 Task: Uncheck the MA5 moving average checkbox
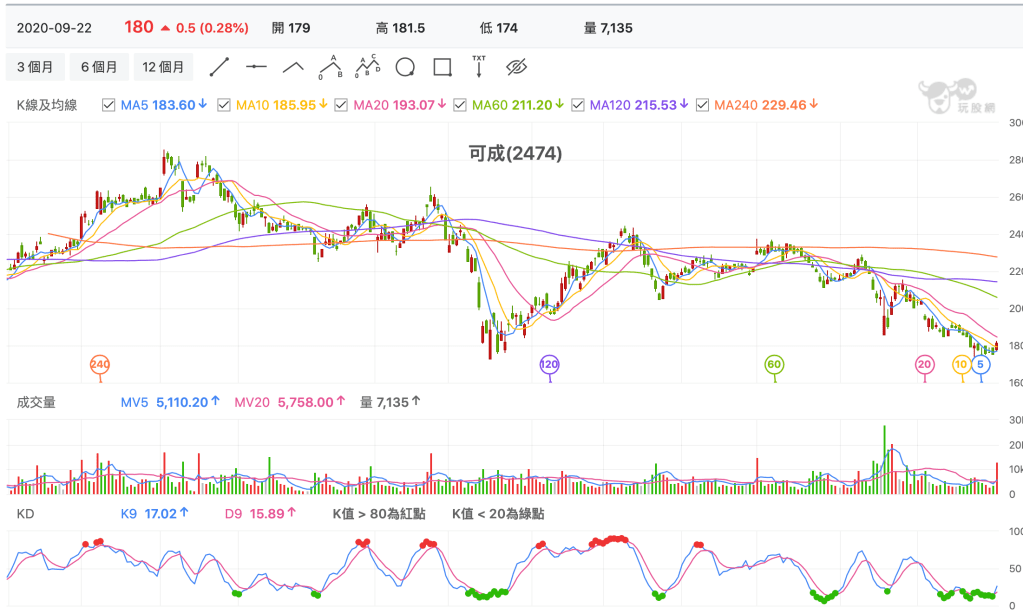108,105
